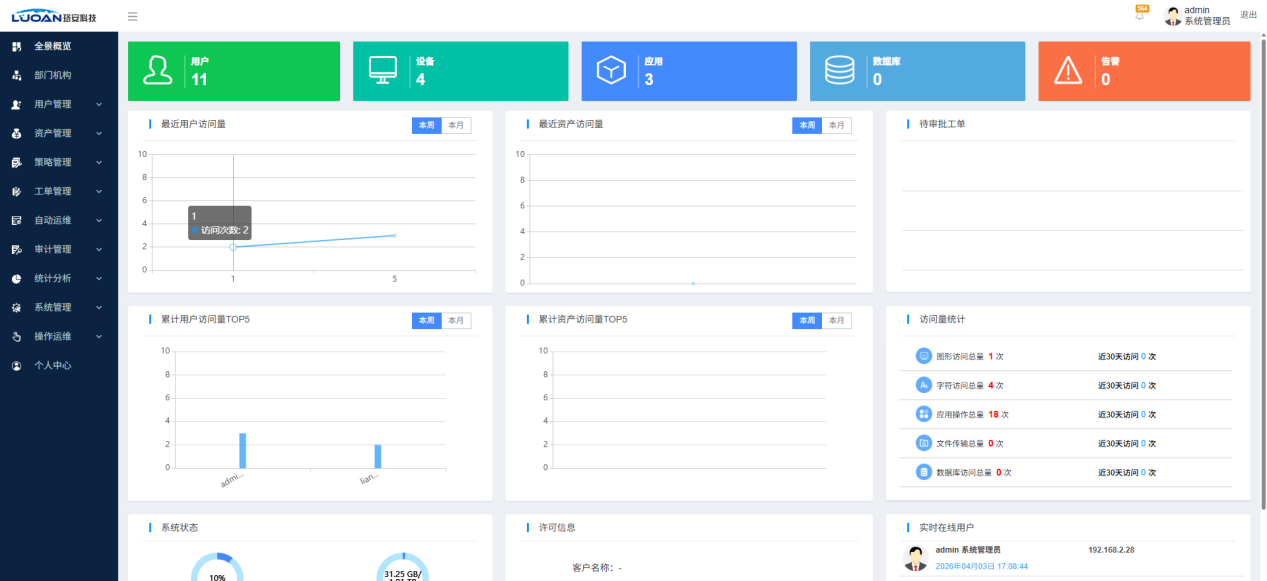
Task: Open 部门机构 menu item
Action: click(59, 75)
